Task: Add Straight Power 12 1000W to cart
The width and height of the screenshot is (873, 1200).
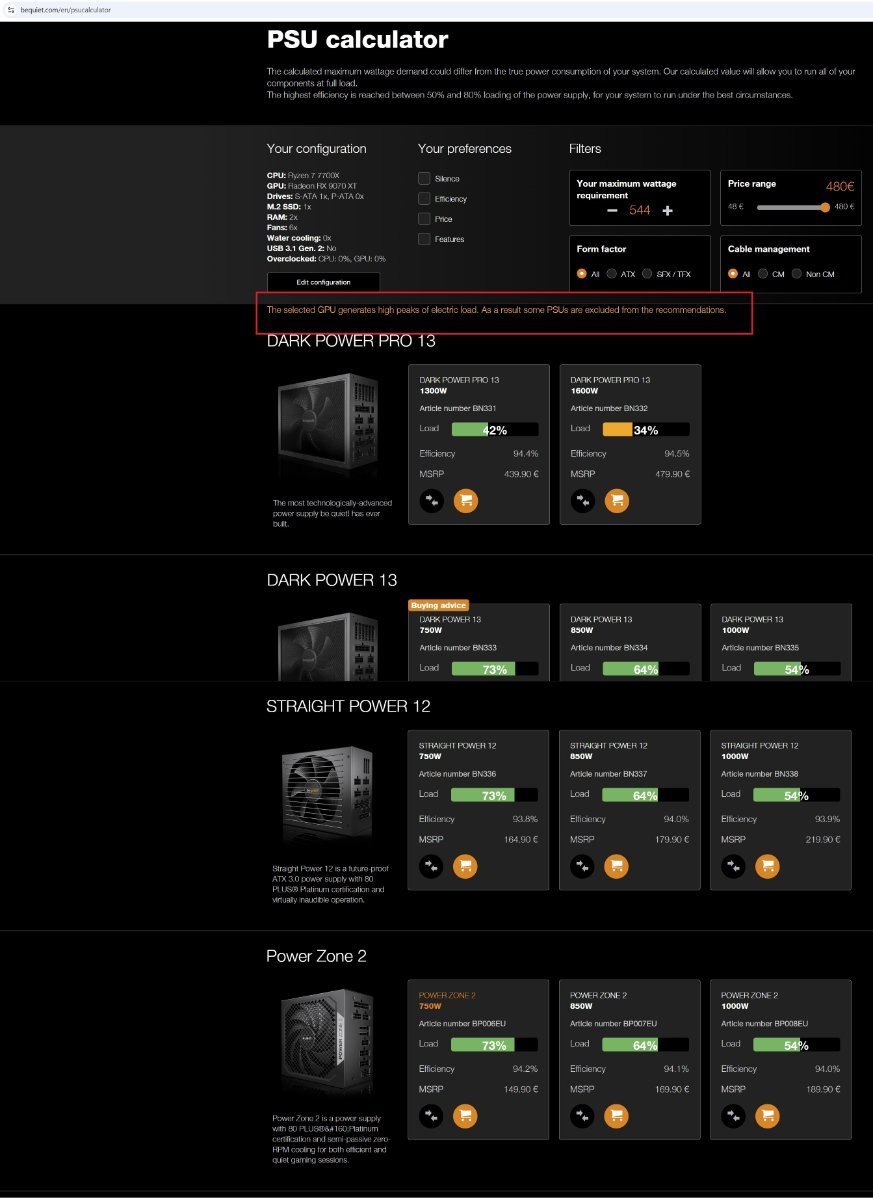Action: 767,866
